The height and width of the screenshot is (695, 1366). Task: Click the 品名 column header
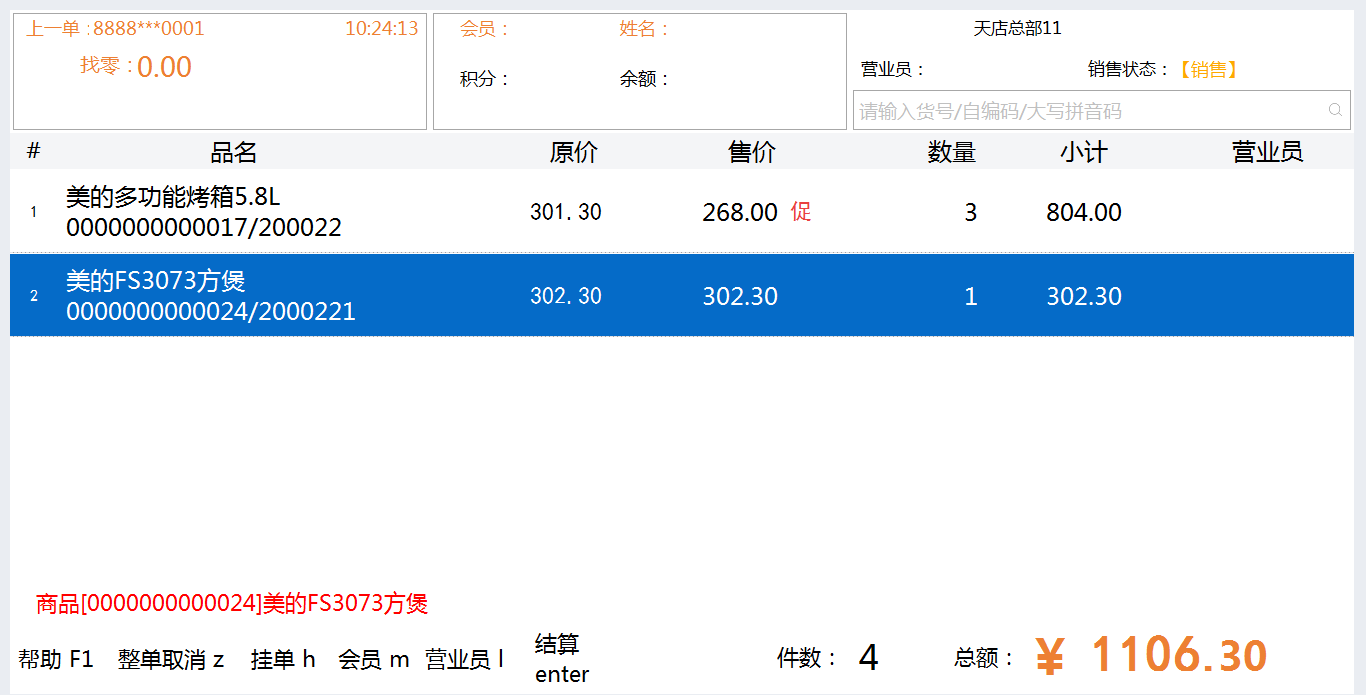coord(234,152)
